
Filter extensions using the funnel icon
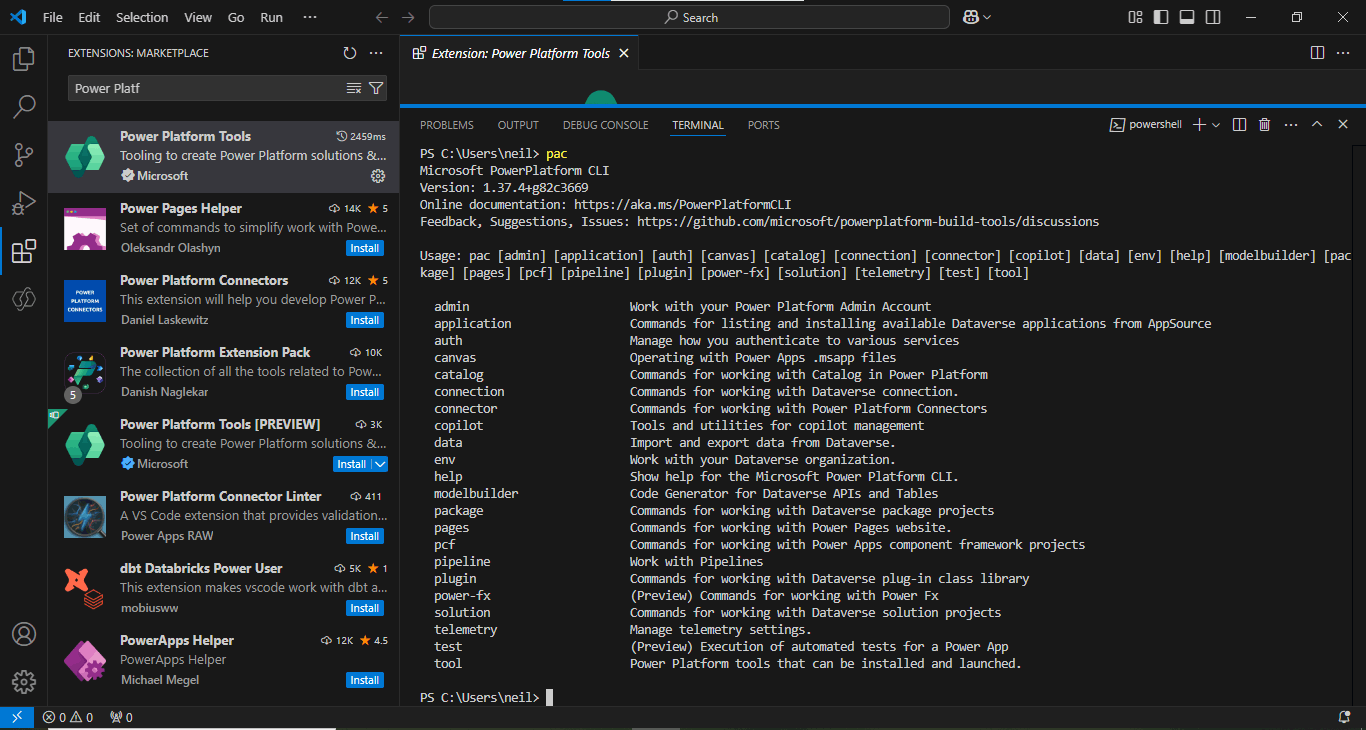click(376, 88)
